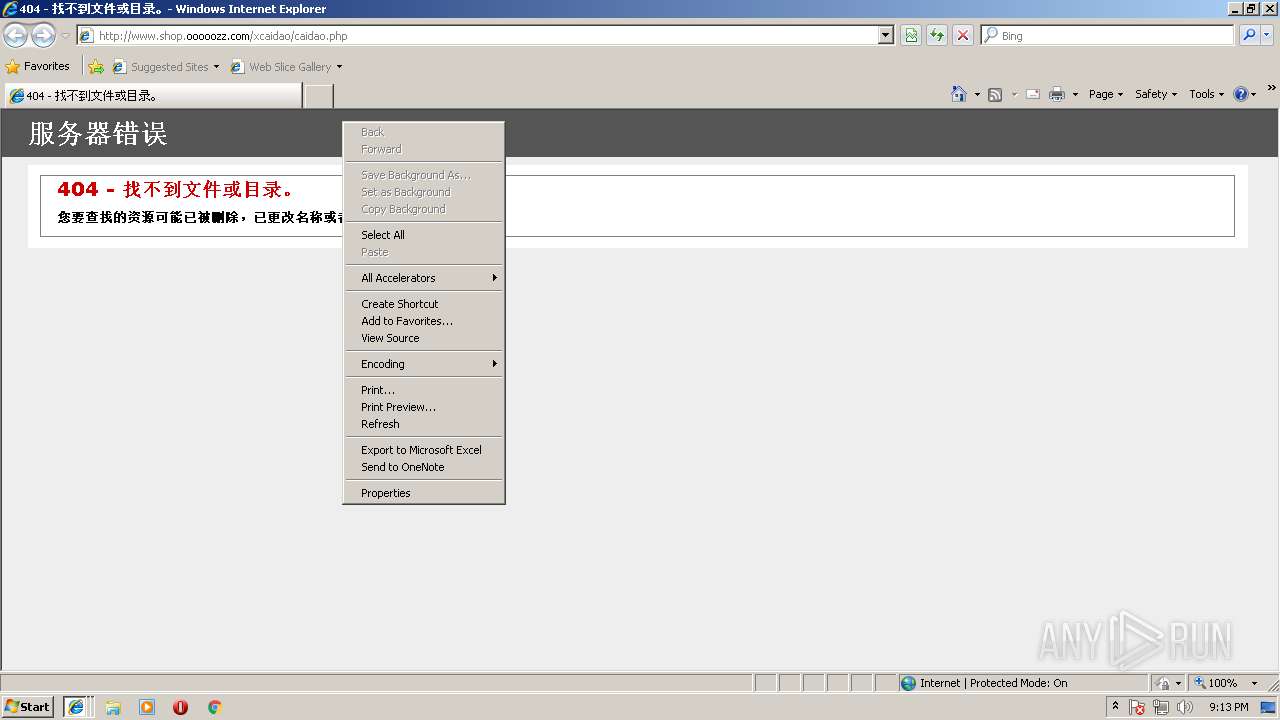Open the recent pages dropdown arrow
Screen dimensions: 1280x720
click(x=65, y=36)
